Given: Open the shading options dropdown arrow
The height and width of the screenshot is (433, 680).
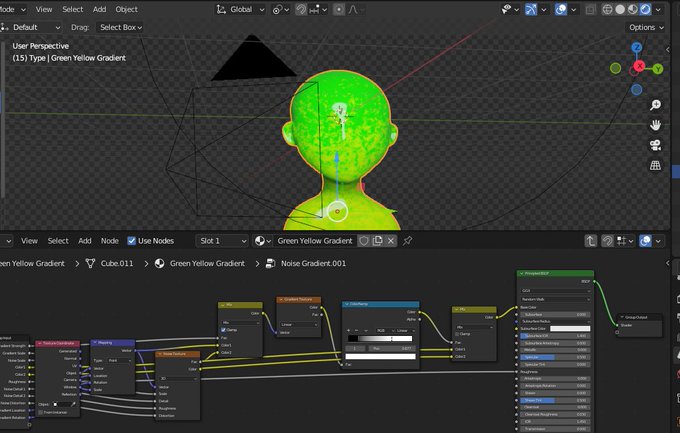Looking at the screenshot, I should pos(658,10).
